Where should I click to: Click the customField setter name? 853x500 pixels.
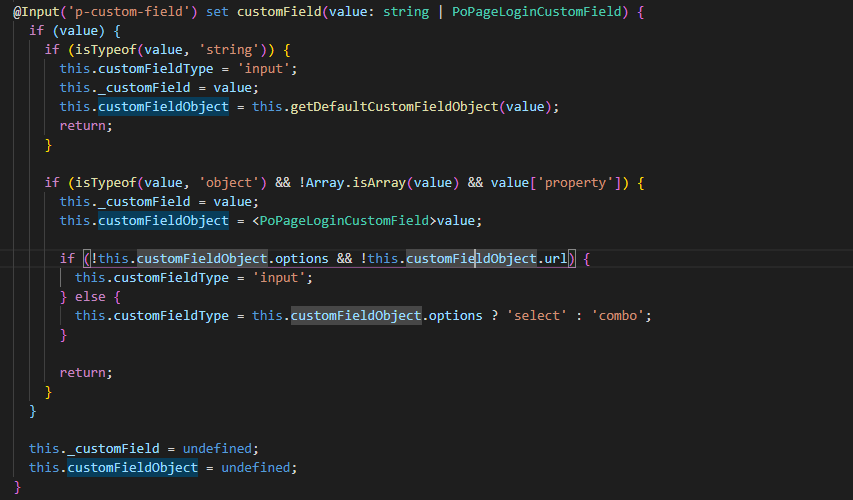tap(279, 11)
